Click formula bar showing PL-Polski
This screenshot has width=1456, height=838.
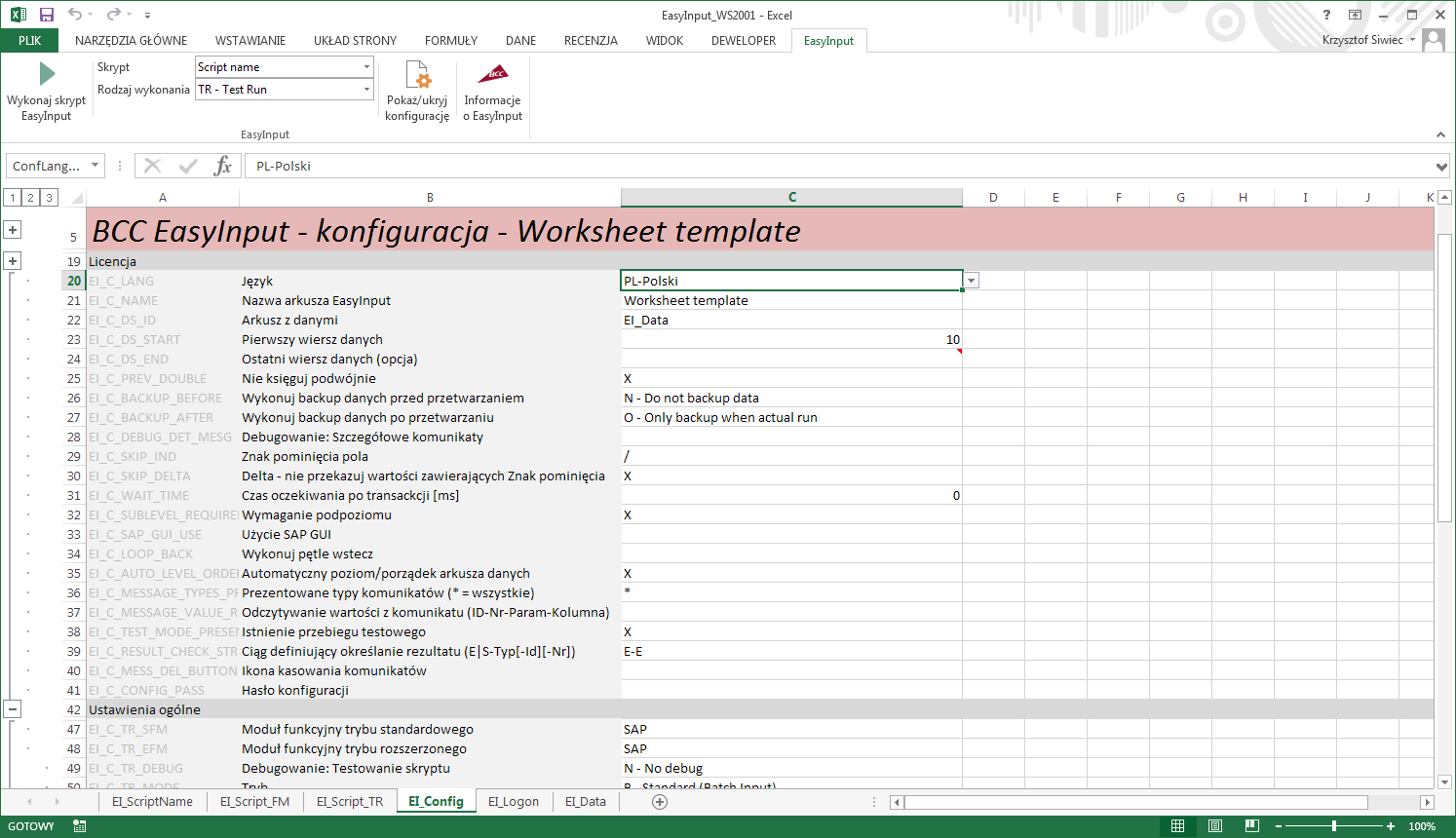click(839, 167)
